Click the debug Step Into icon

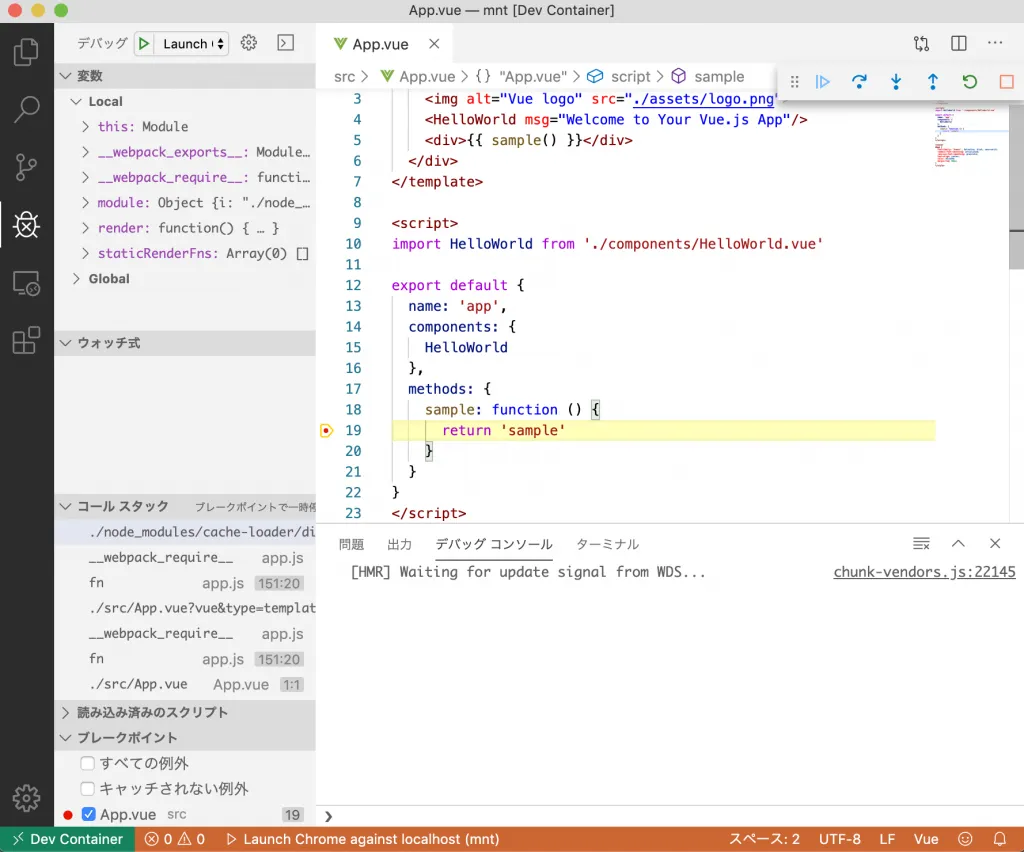point(896,82)
